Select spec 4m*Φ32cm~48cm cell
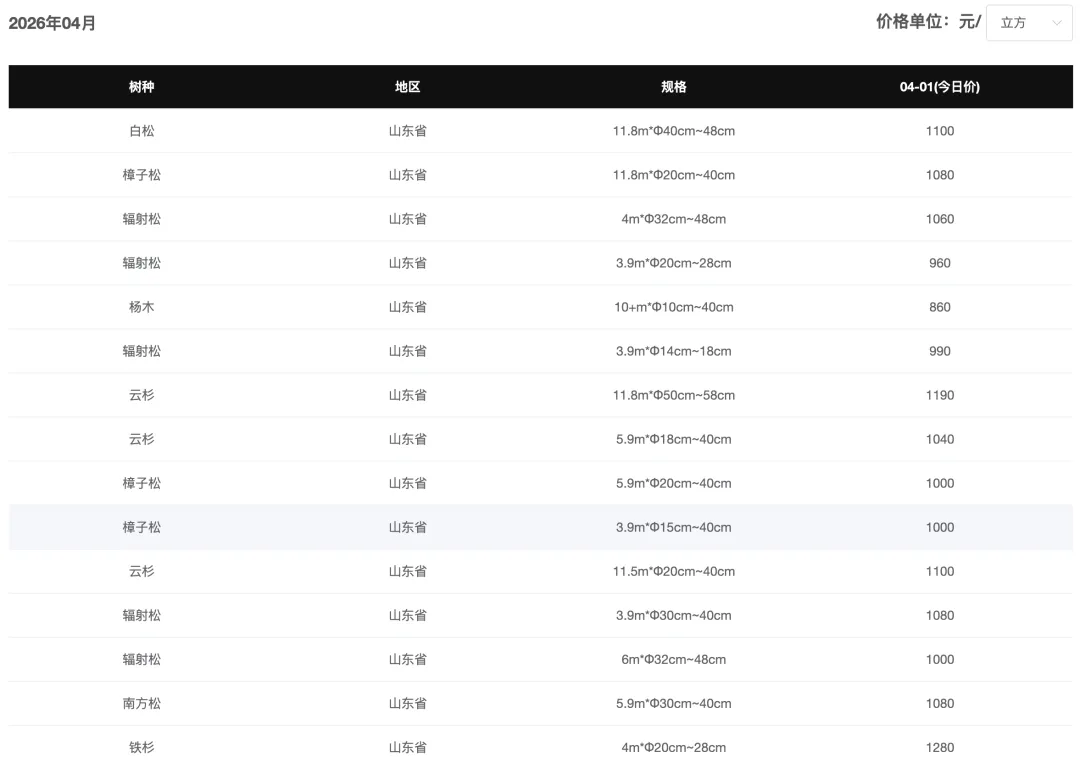The width and height of the screenshot is (1080, 768). click(x=674, y=219)
